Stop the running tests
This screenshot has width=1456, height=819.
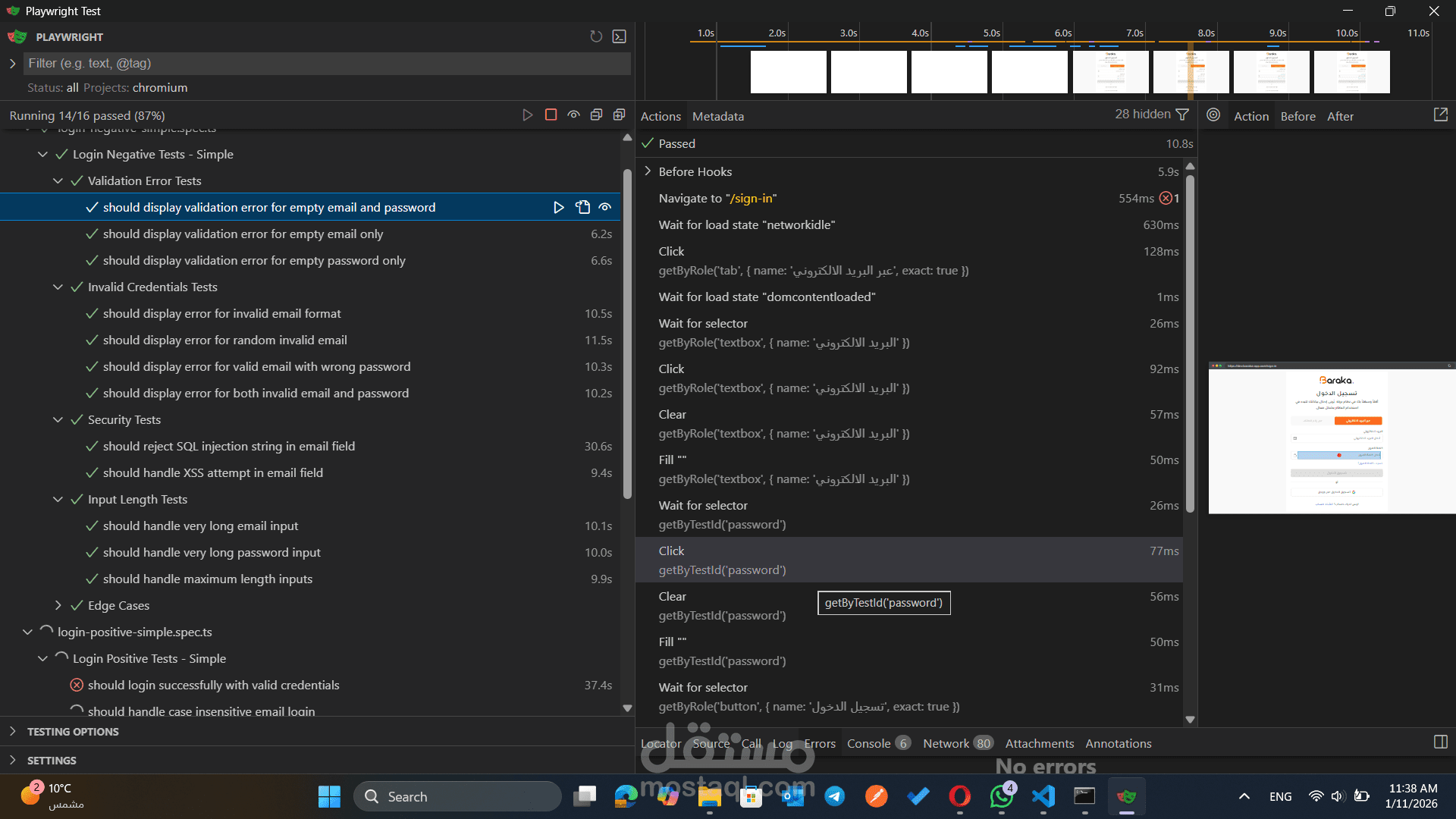pyautogui.click(x=551, y=115)
